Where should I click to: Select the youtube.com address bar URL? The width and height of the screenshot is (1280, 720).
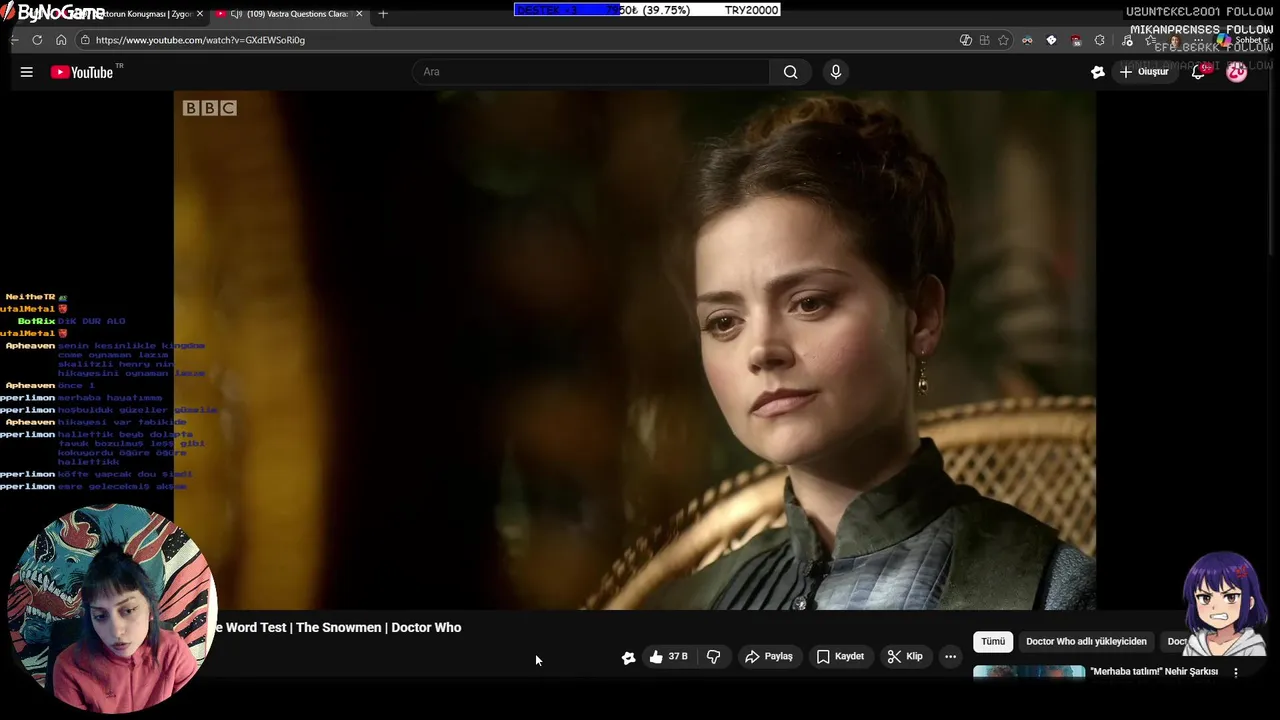pyautogui.click(x=200, y=40)
